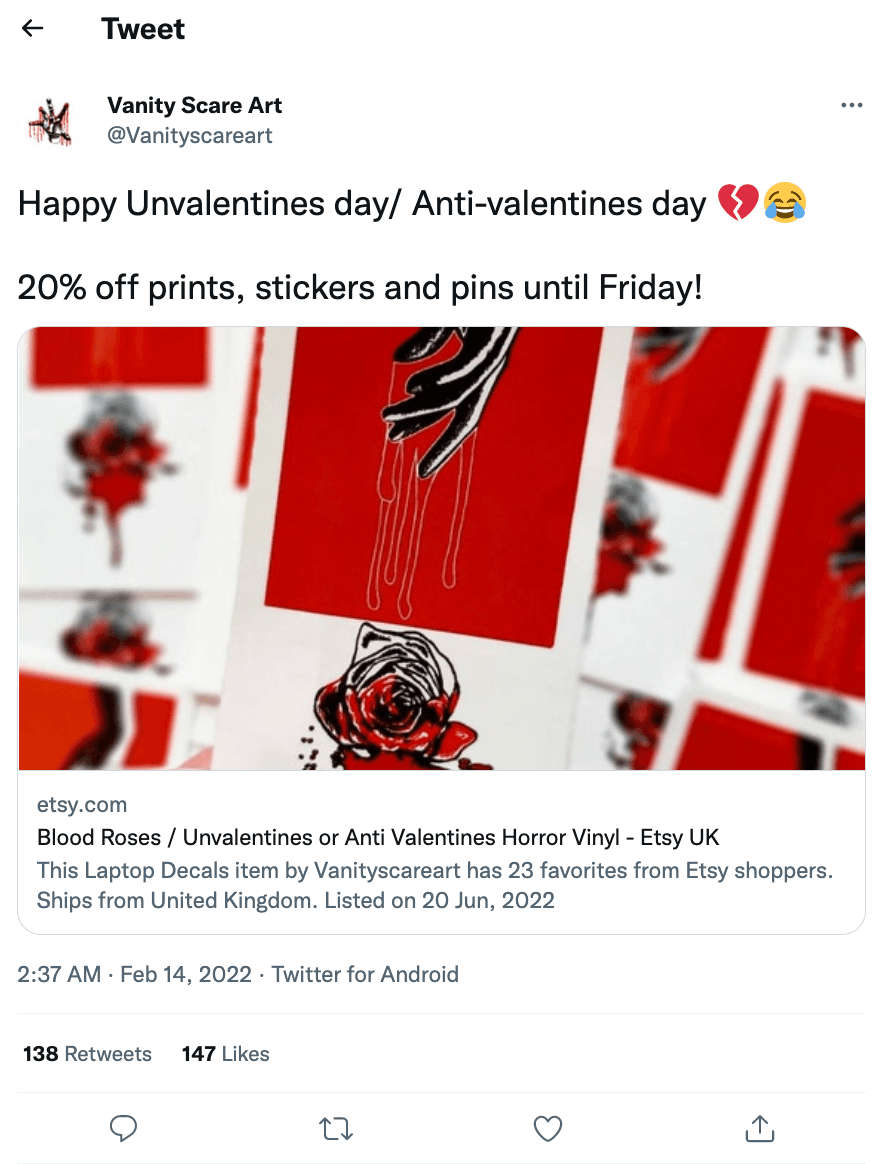Reply using the speech bubble icon

[123, 1129]
